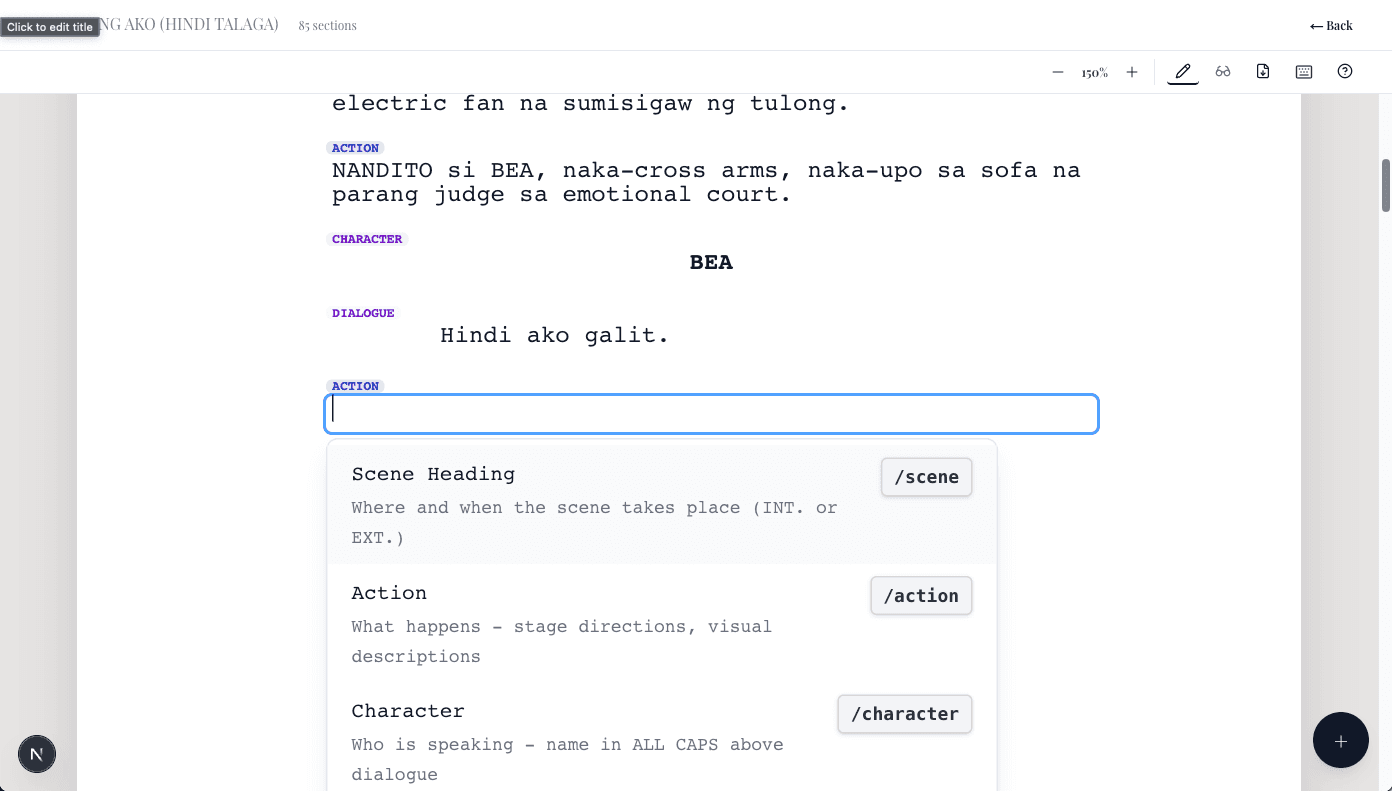Open the floating plus add button
This screenshot has width=1392, height=791.
pos(1340,740)
